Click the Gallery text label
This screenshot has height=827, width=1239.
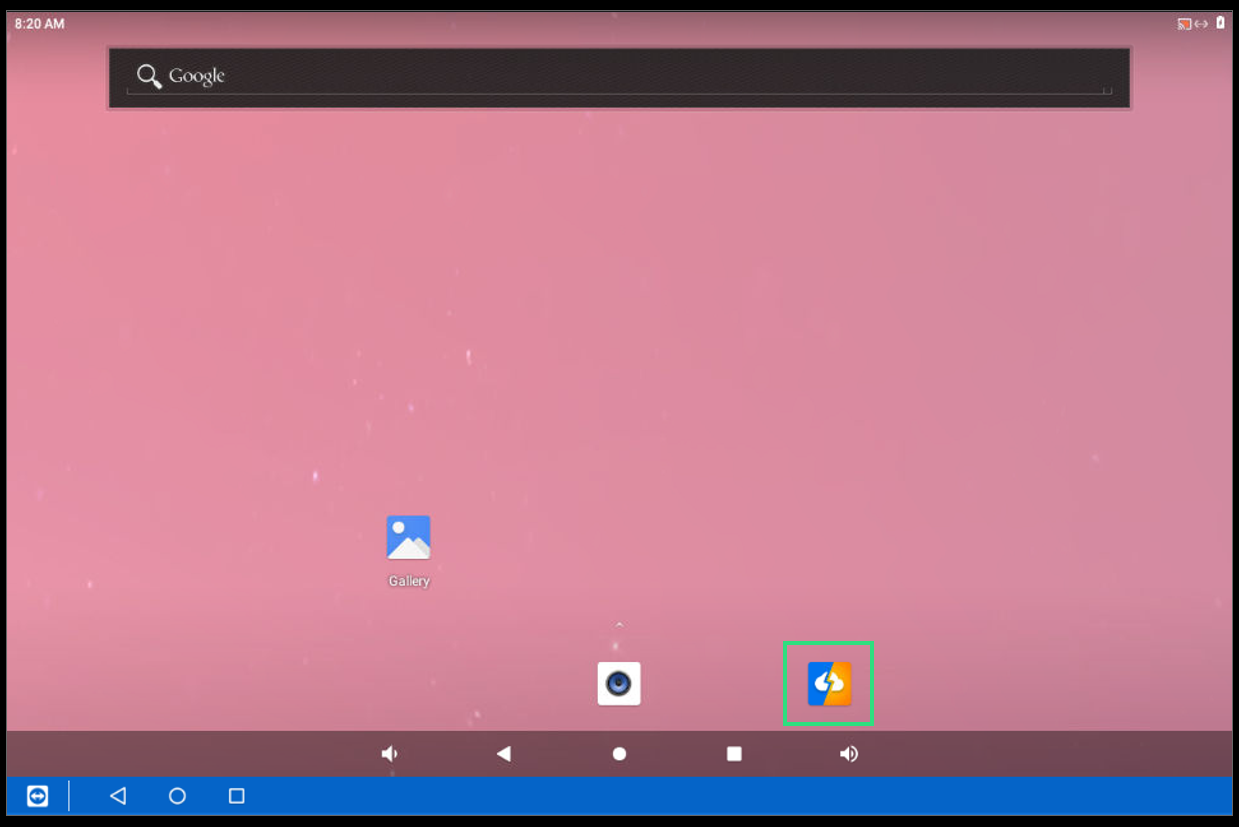pyautogui.click(x=408, y=581)
